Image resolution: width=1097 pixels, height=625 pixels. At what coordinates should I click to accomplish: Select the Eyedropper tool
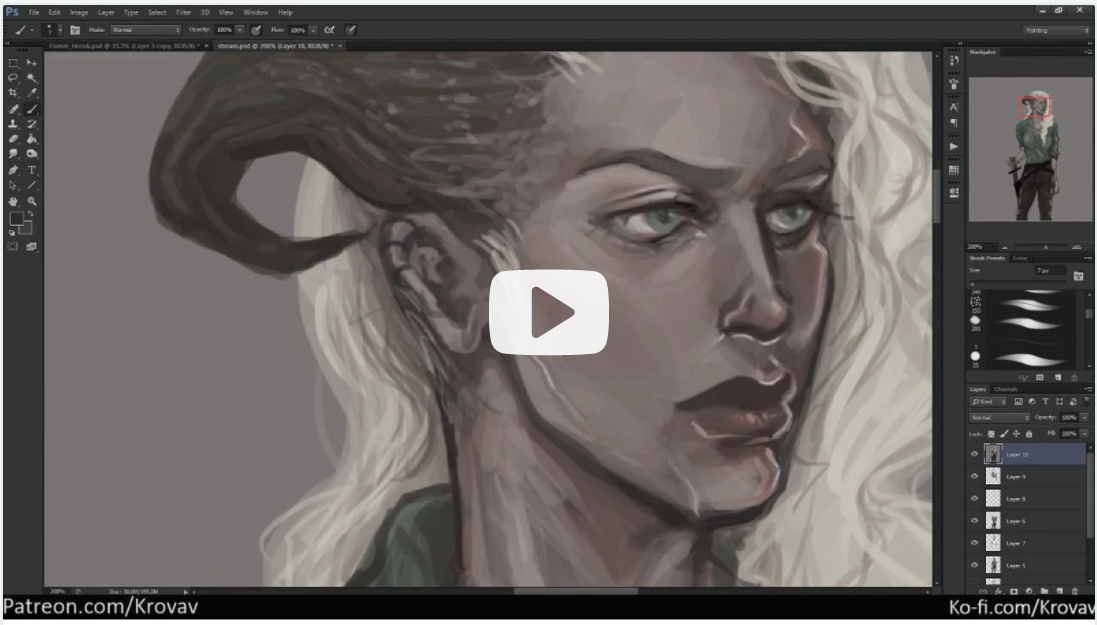[31, 93]
